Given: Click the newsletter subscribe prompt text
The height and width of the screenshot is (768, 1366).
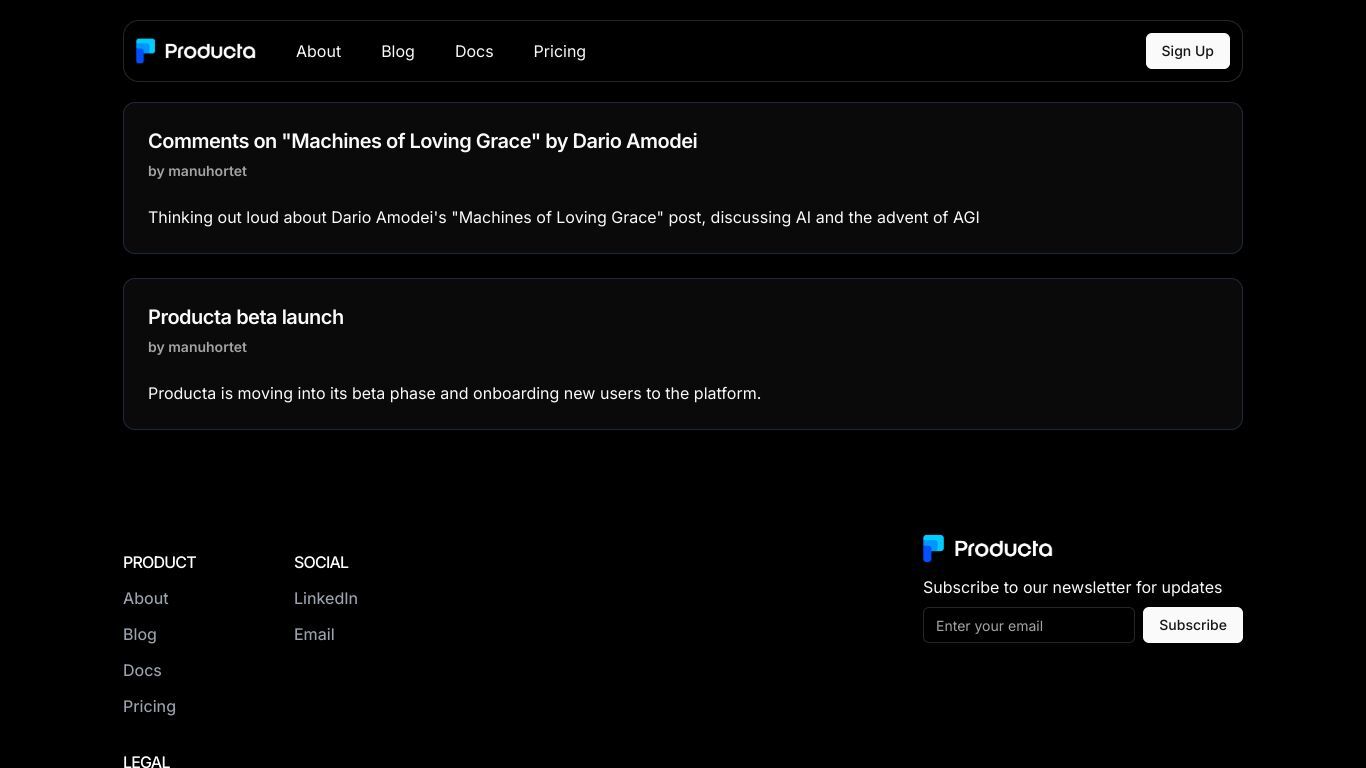Looking at the screenshot, I should [1072, 587].
